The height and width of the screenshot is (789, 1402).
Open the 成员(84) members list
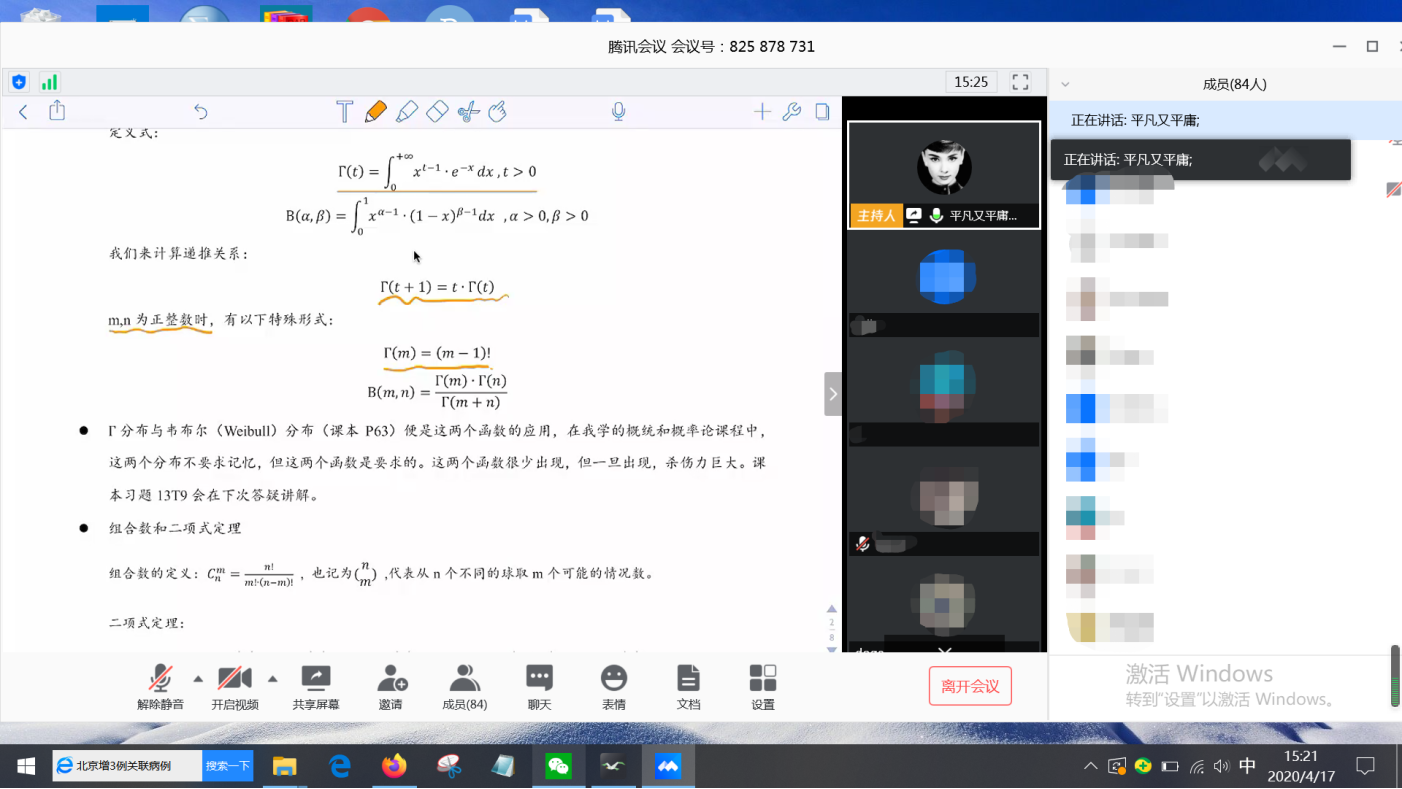click(x=464, y=687)
